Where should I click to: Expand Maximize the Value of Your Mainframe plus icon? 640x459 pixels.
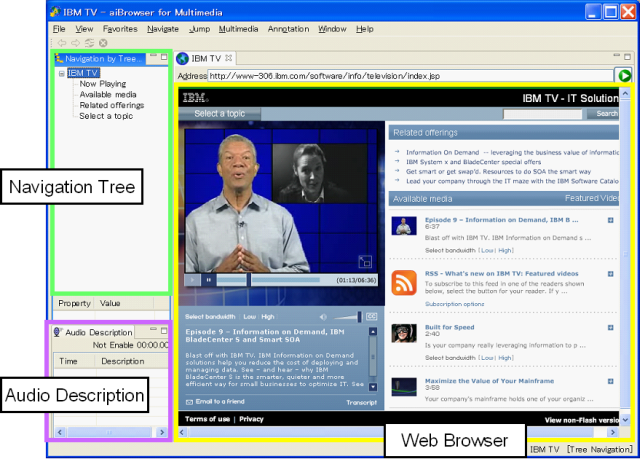tap(611, 381)
